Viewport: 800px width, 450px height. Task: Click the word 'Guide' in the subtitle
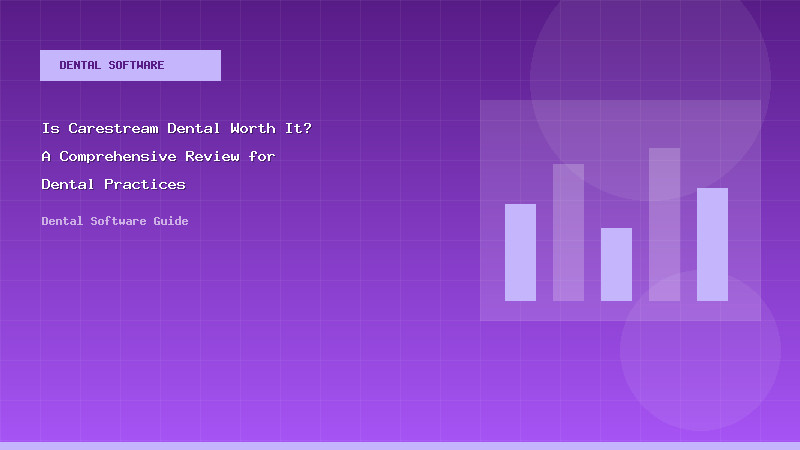click(x=170, y=221)
